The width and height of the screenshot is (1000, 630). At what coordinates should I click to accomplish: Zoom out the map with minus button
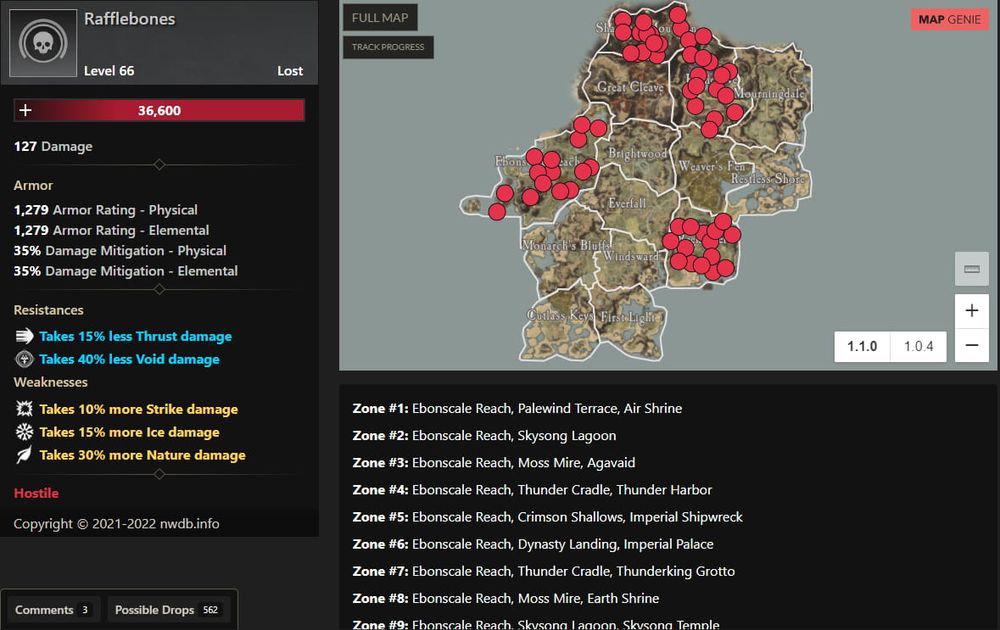click(971, 345)
